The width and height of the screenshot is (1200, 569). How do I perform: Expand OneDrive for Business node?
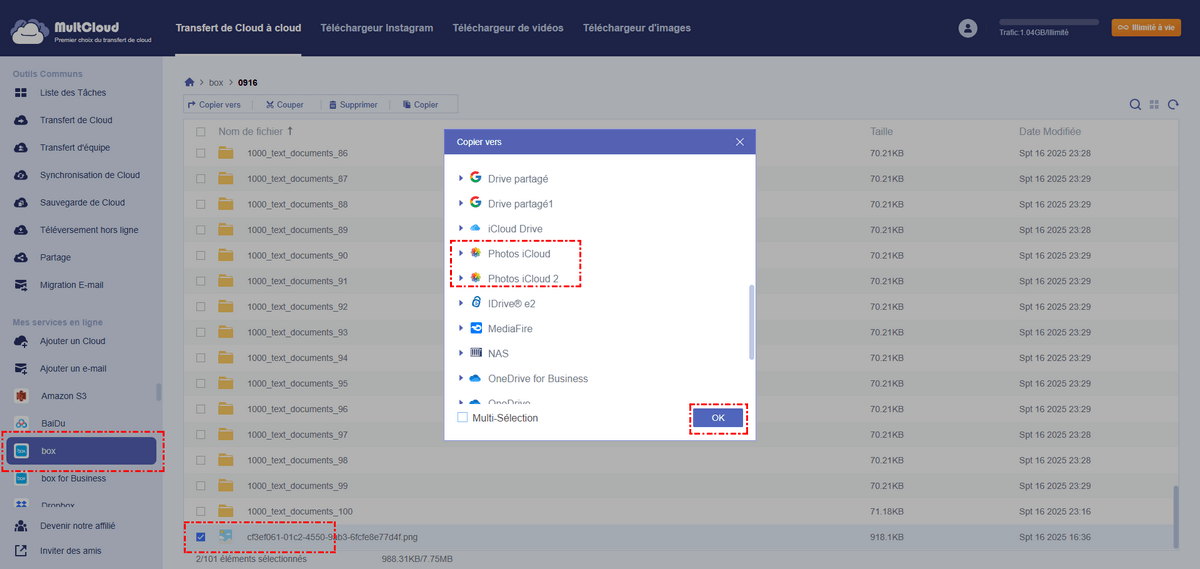[x=461, y=378]
